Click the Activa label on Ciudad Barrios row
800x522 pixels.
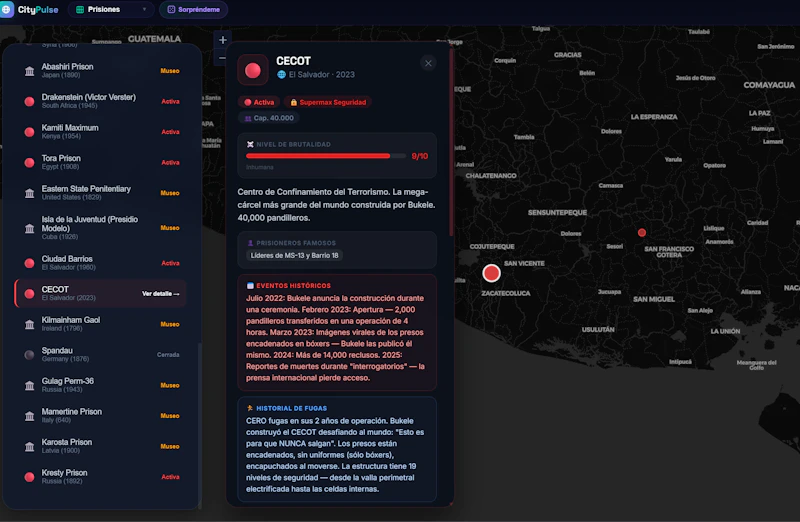coord(170,263)
